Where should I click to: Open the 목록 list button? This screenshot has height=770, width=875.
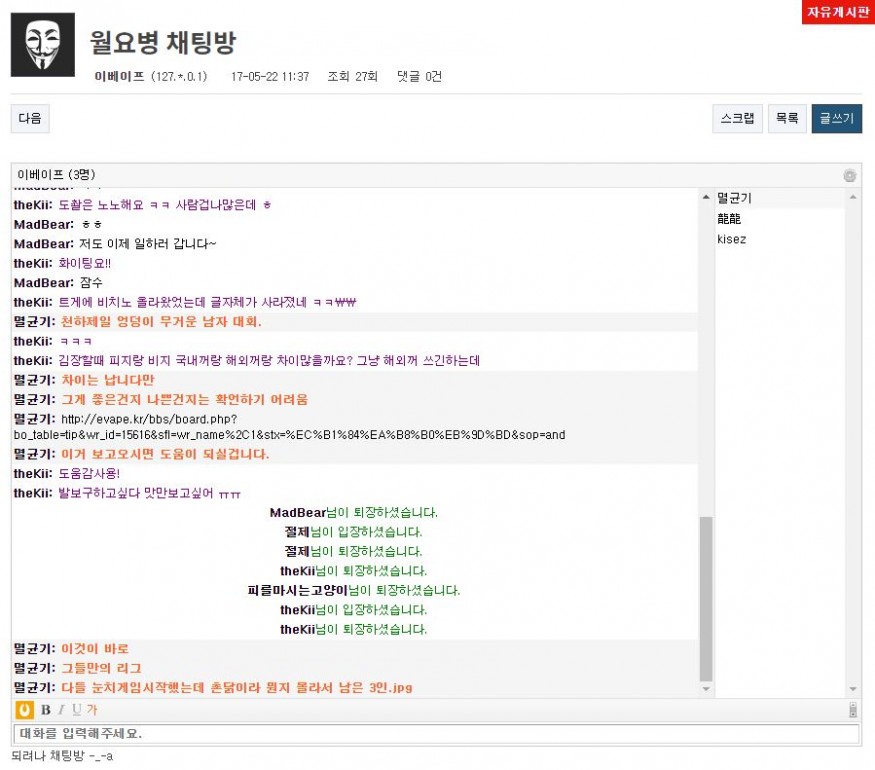(787, 118)
